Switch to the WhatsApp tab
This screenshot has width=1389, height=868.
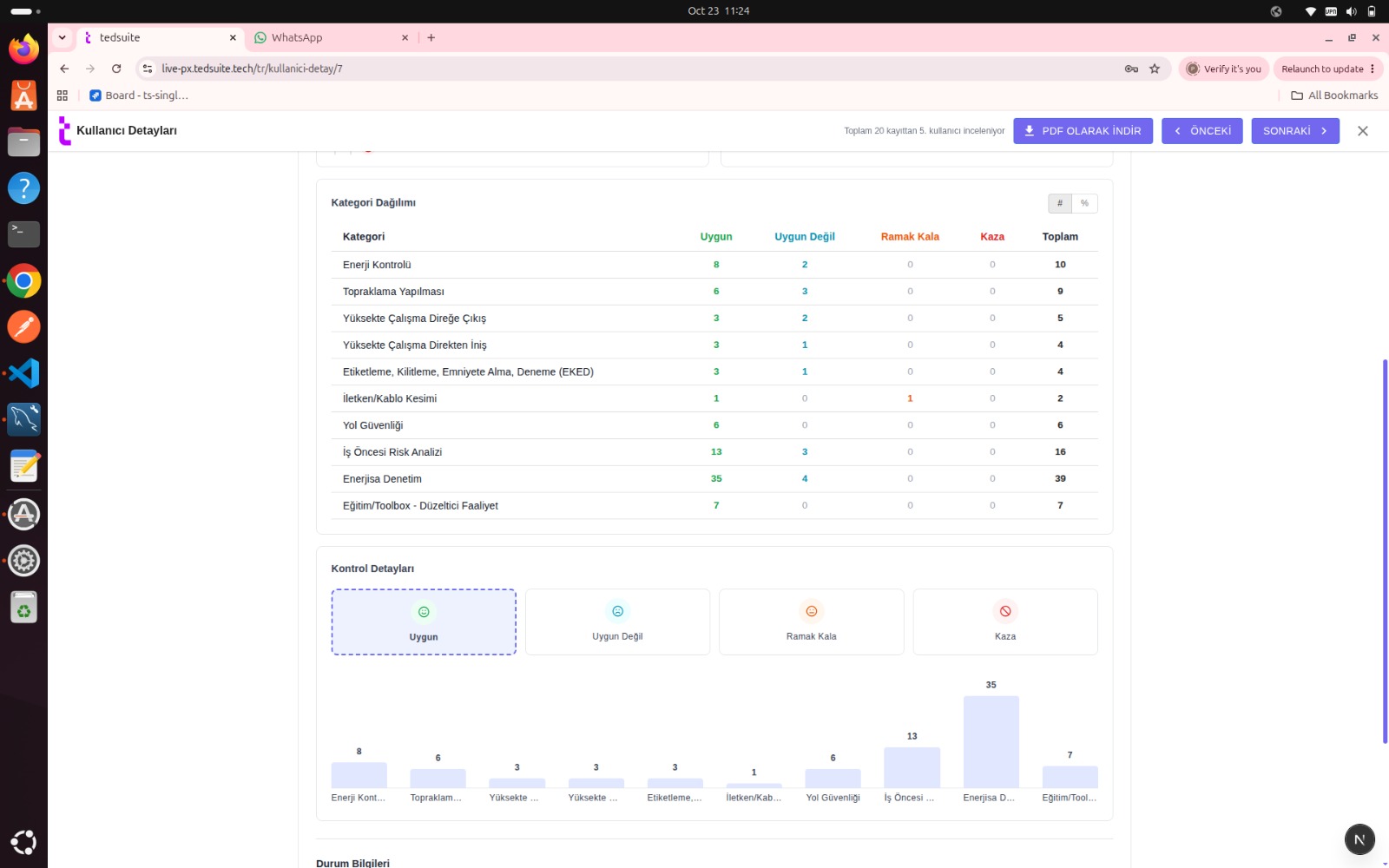[x=331, y=37]
